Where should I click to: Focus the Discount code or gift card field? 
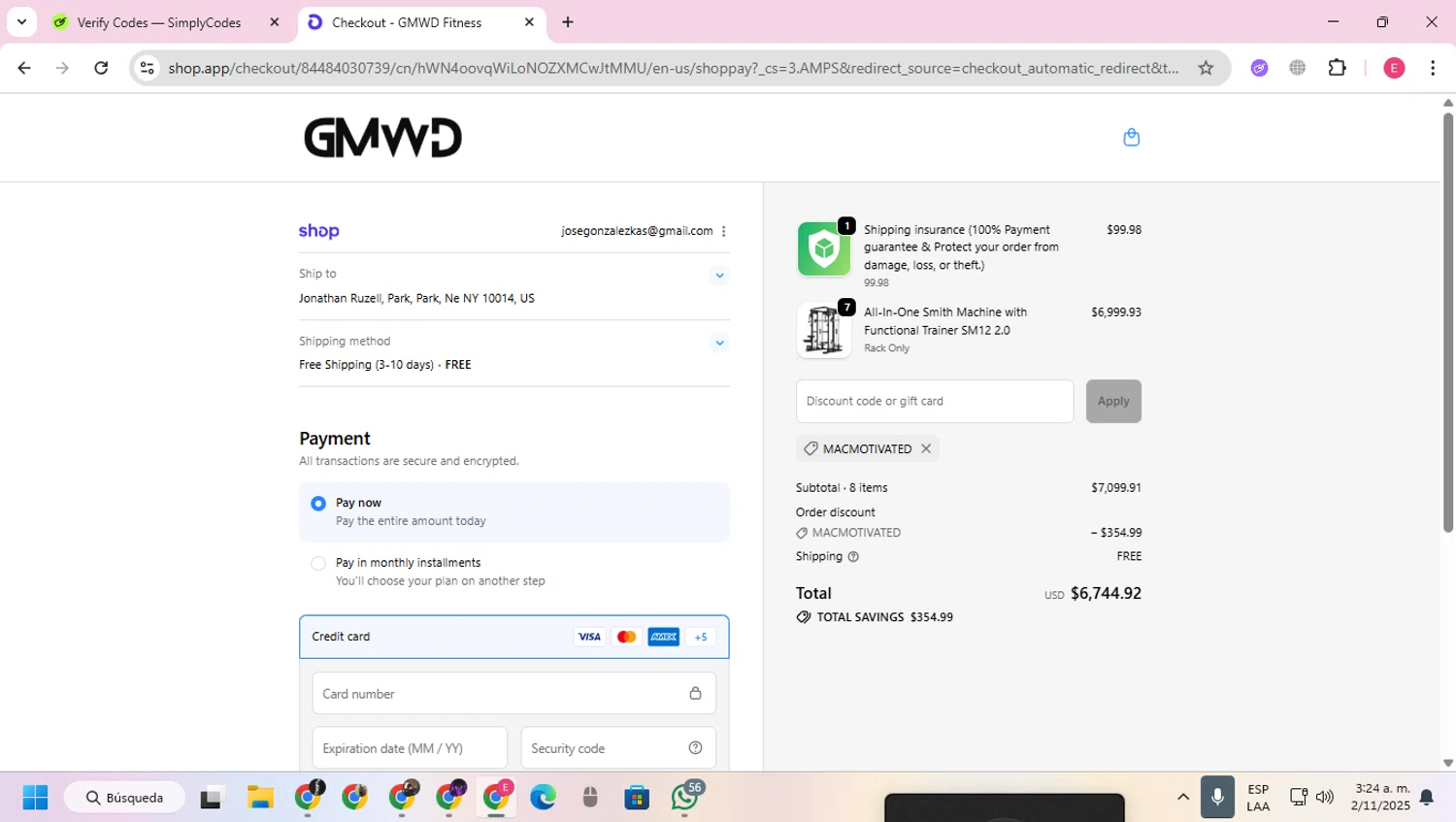(x=935, y=401)
